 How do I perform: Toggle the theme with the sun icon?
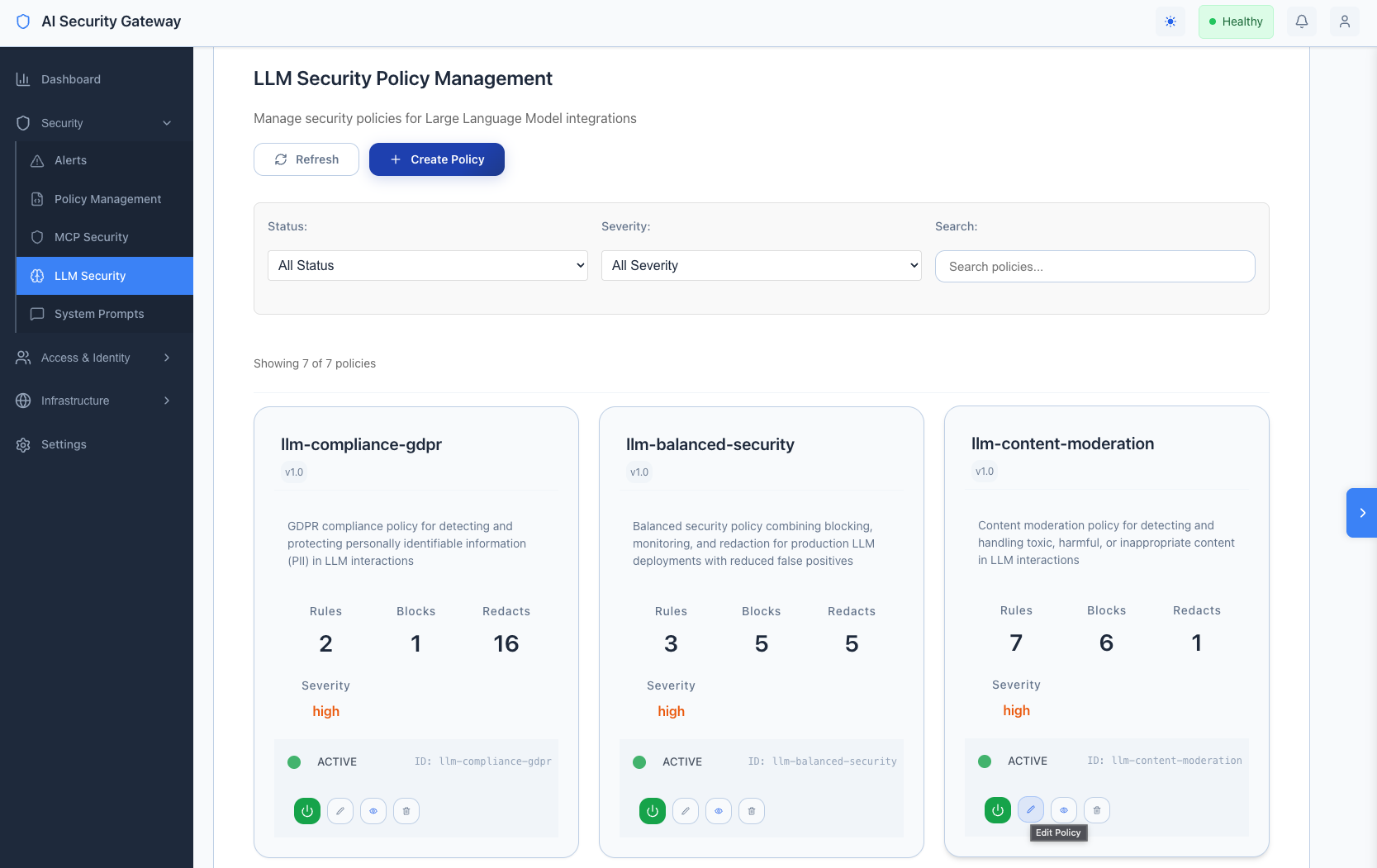coord(1170,21)
